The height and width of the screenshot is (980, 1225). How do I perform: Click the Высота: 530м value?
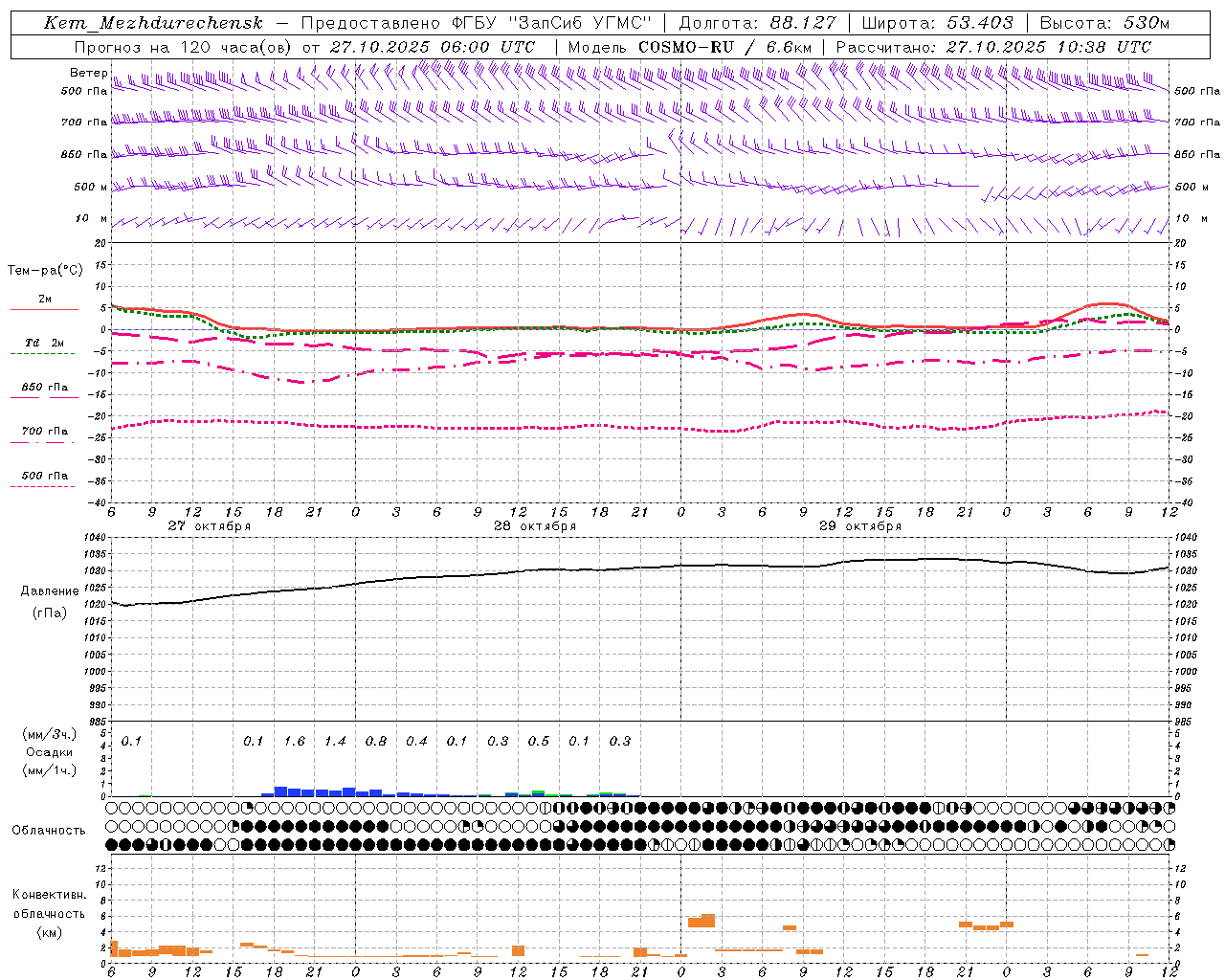1104,23
